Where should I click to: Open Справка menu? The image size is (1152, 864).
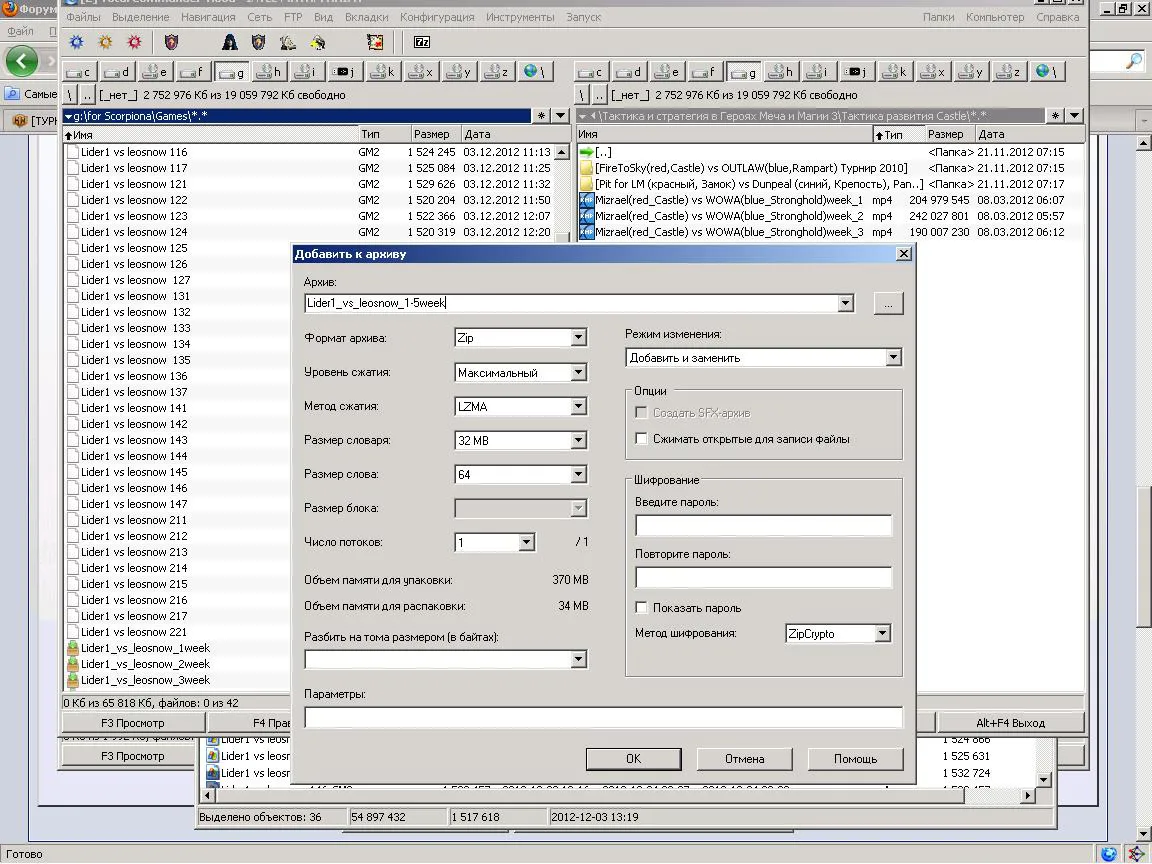point(1057,17)
